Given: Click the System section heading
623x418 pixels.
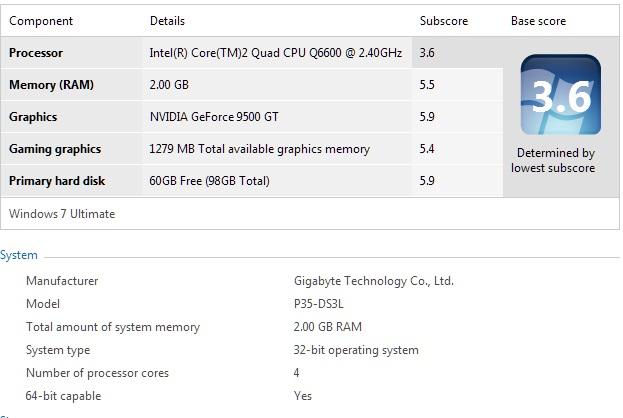Looking at the screenshot, I should pyautogui.click(x=19, y=255).
